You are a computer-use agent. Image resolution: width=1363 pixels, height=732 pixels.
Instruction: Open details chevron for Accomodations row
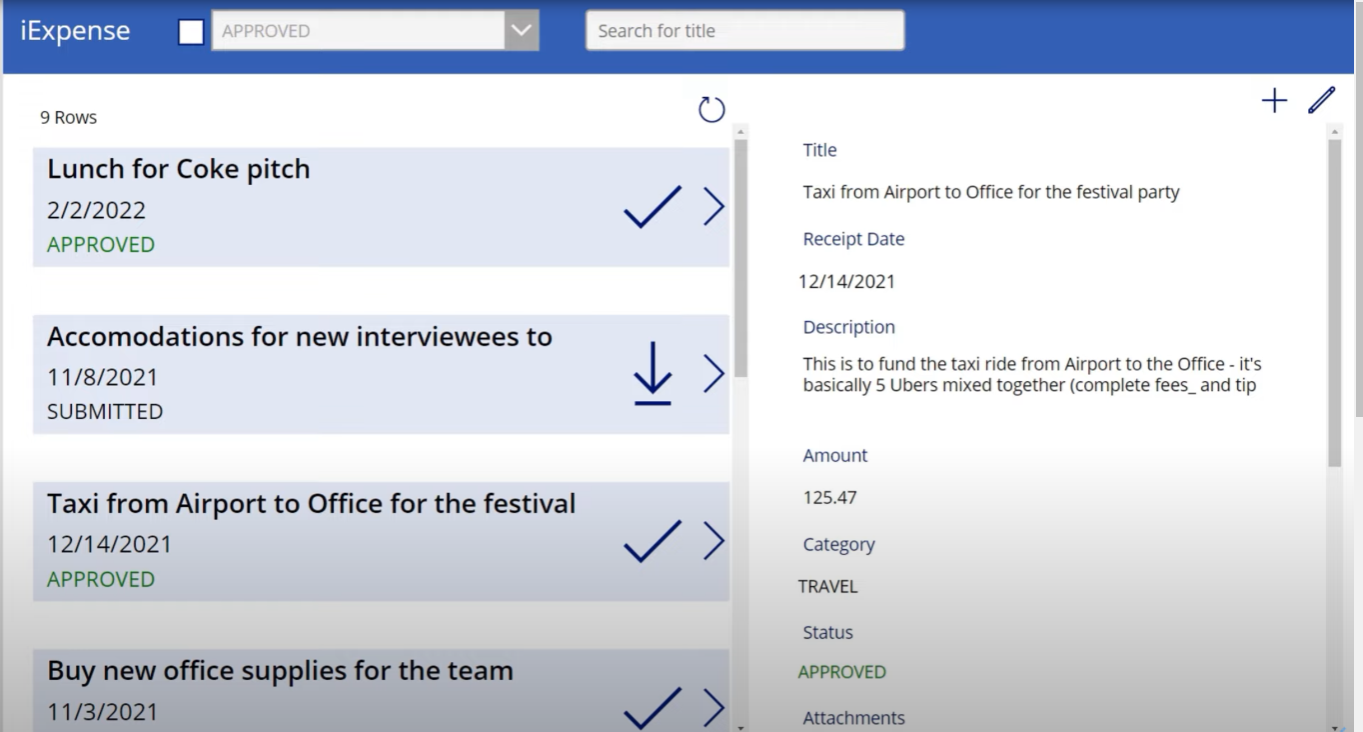(x=713, y=373)
